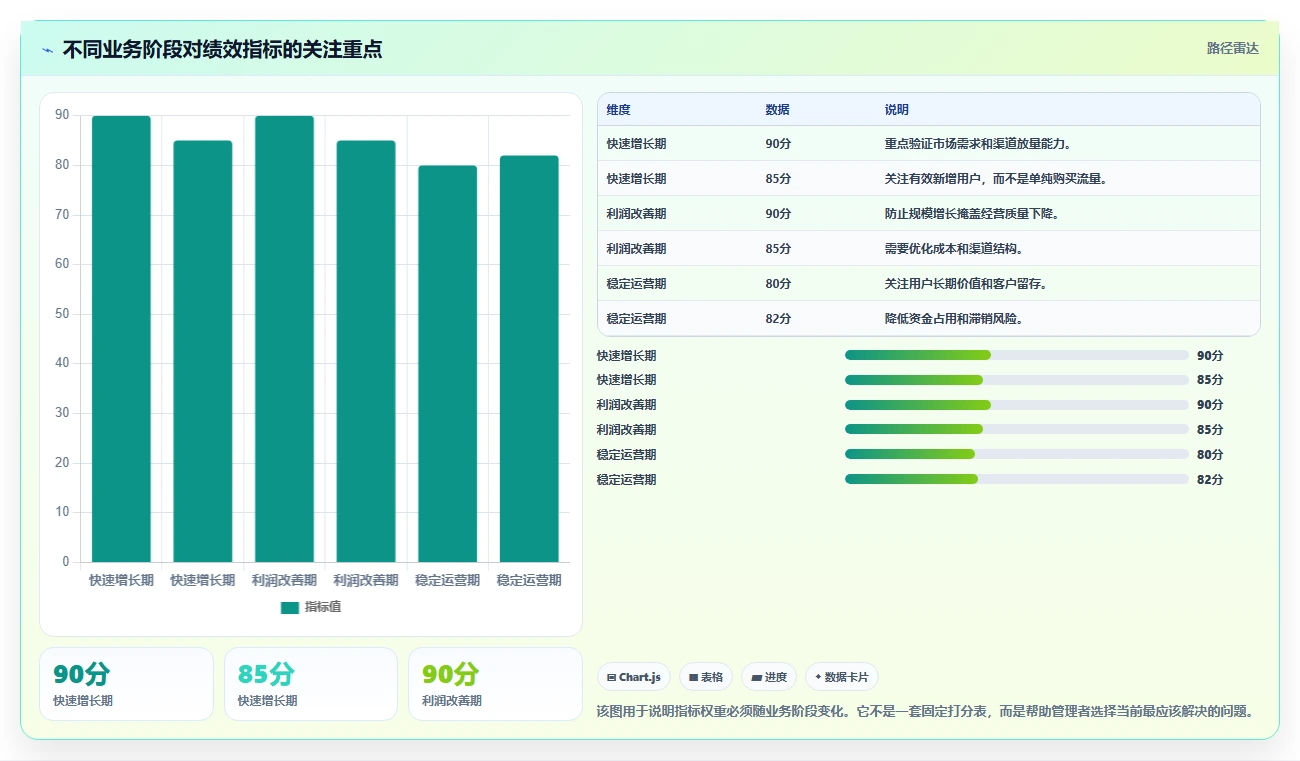The width and height of the screenshot is (1300, 761).
Task: Click the y-axis label 70
Action: 63,215
